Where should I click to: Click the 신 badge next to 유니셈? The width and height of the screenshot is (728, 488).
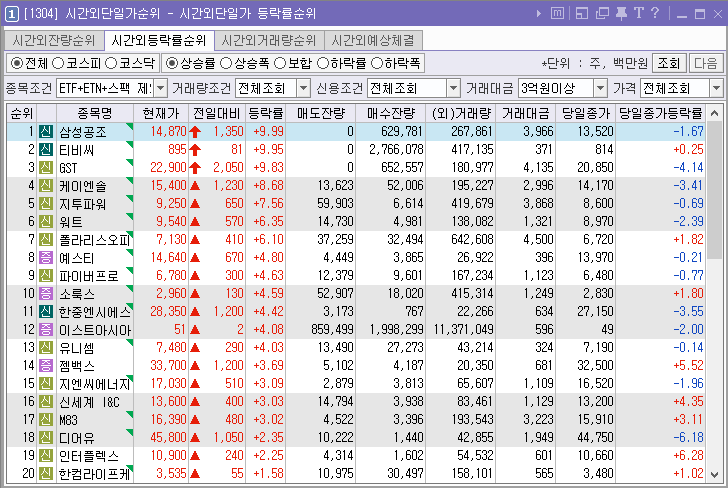(x=46, y=348)
